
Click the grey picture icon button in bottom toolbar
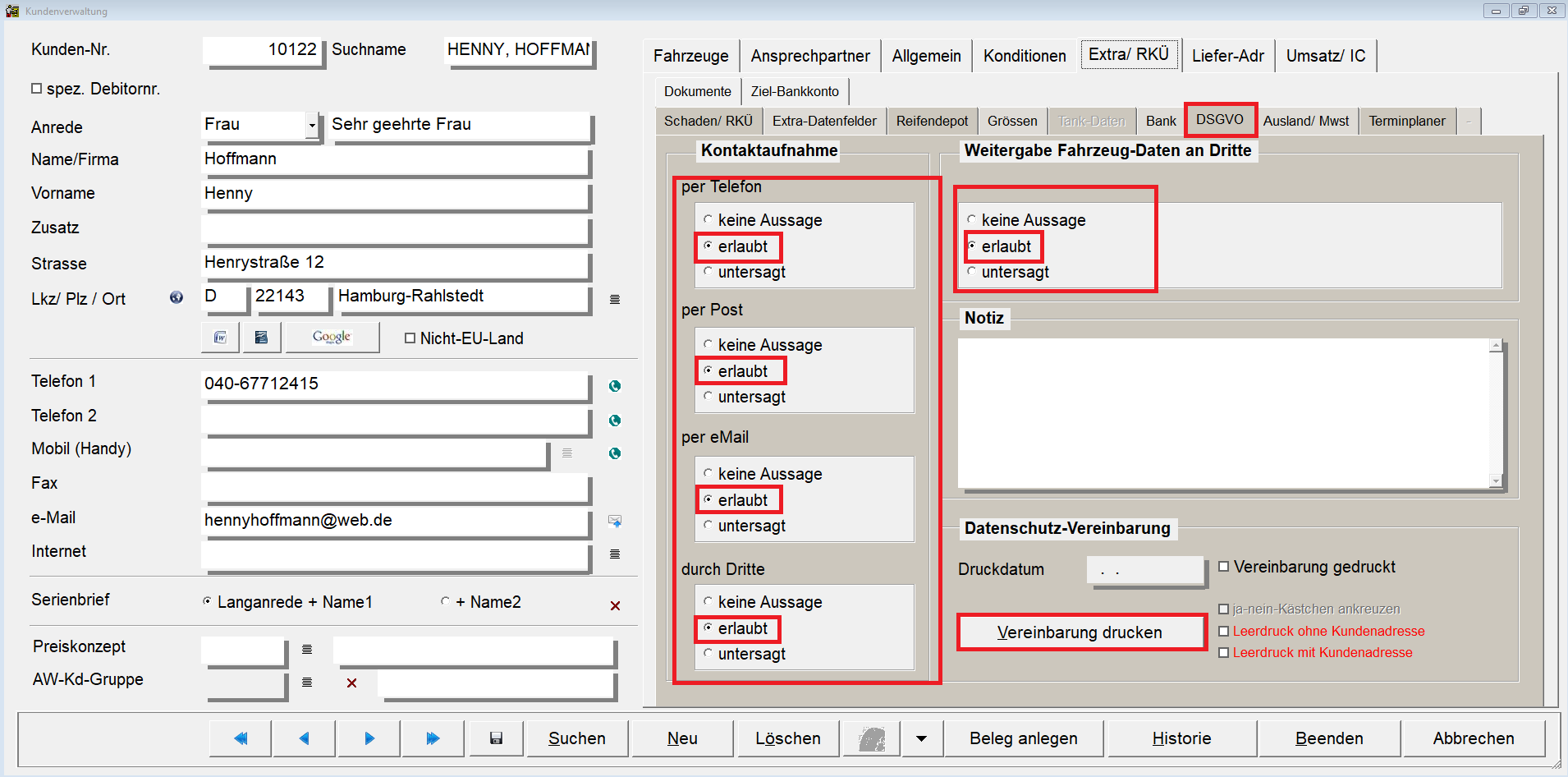click(872, 738)
